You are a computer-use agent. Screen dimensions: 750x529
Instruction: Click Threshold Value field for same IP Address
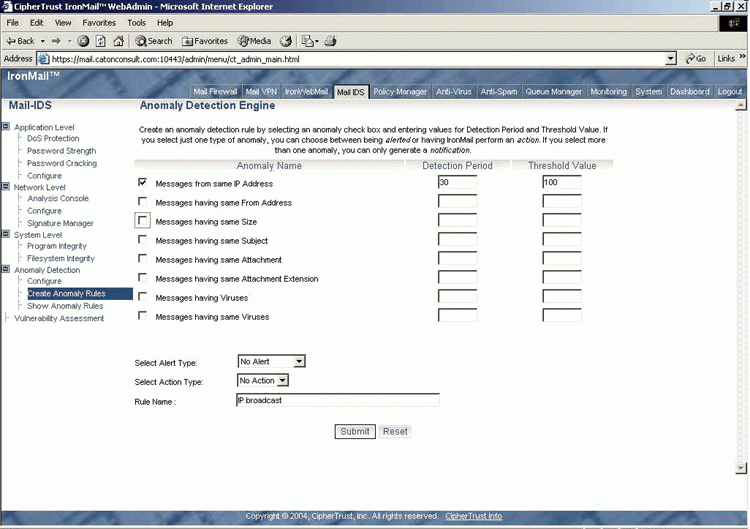tap(562, 182)
